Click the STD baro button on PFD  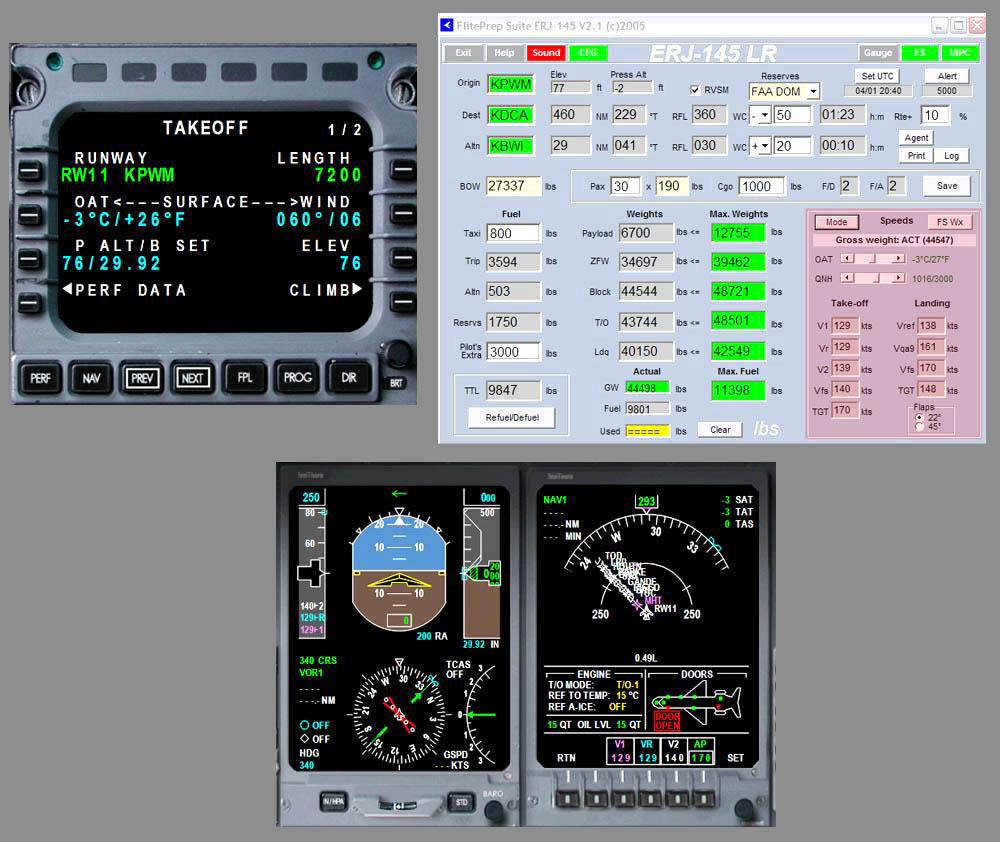click(x=461, y=802)
